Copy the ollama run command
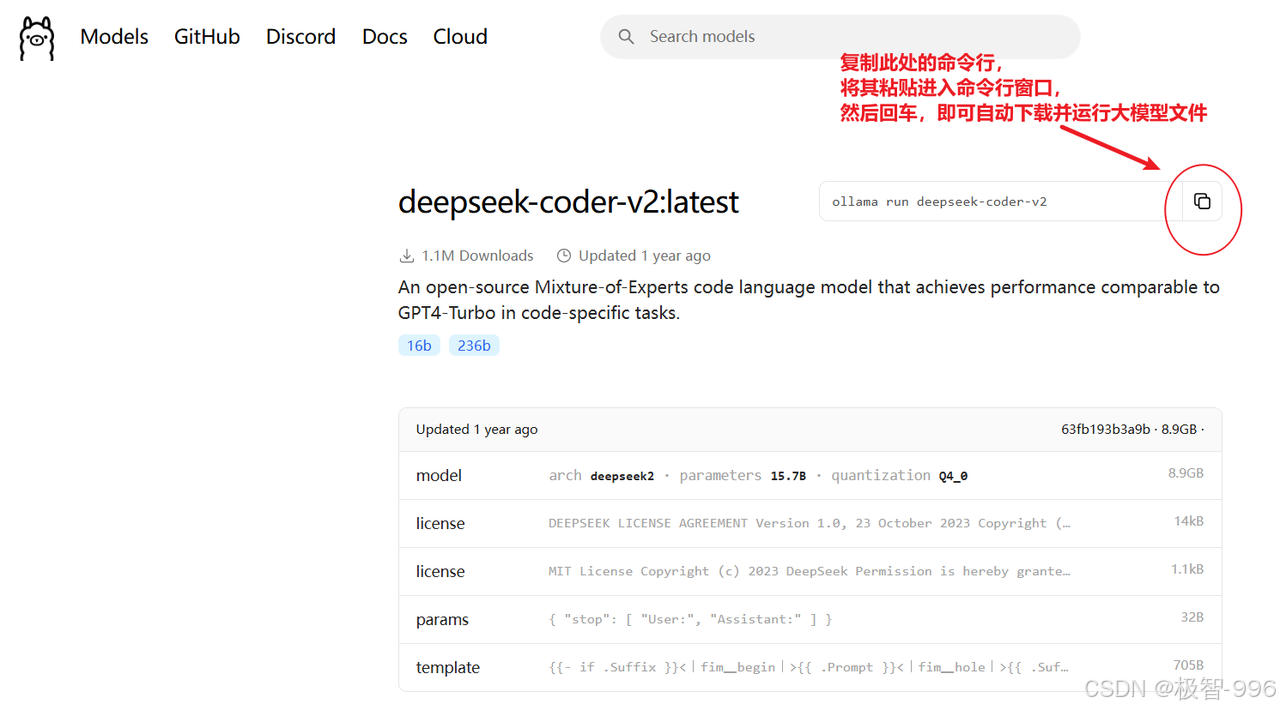The width and height of the screenshot is (1280, 710). pos(1202,201)
